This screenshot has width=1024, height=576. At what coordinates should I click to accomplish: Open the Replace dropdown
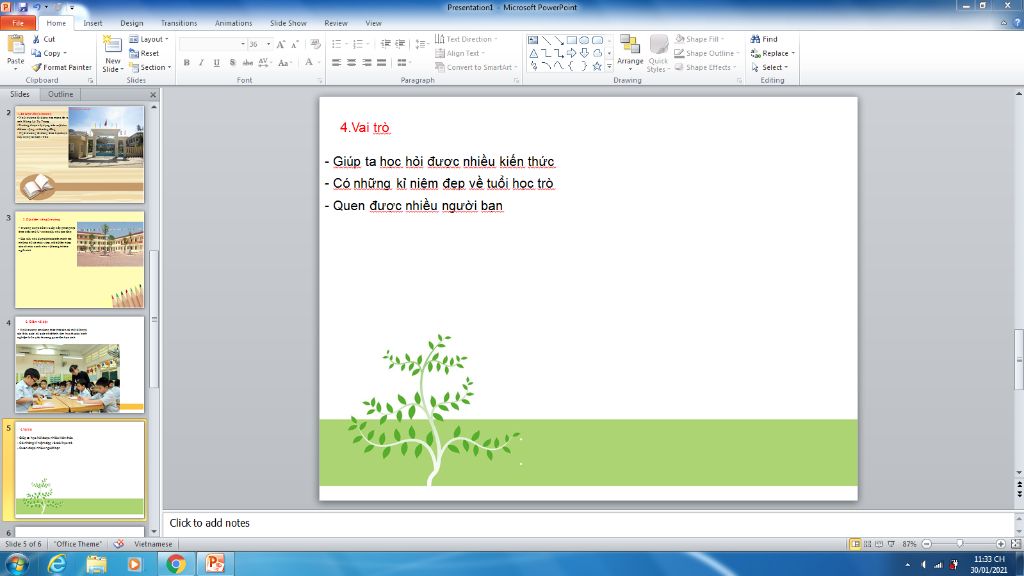tap(773, 54)
